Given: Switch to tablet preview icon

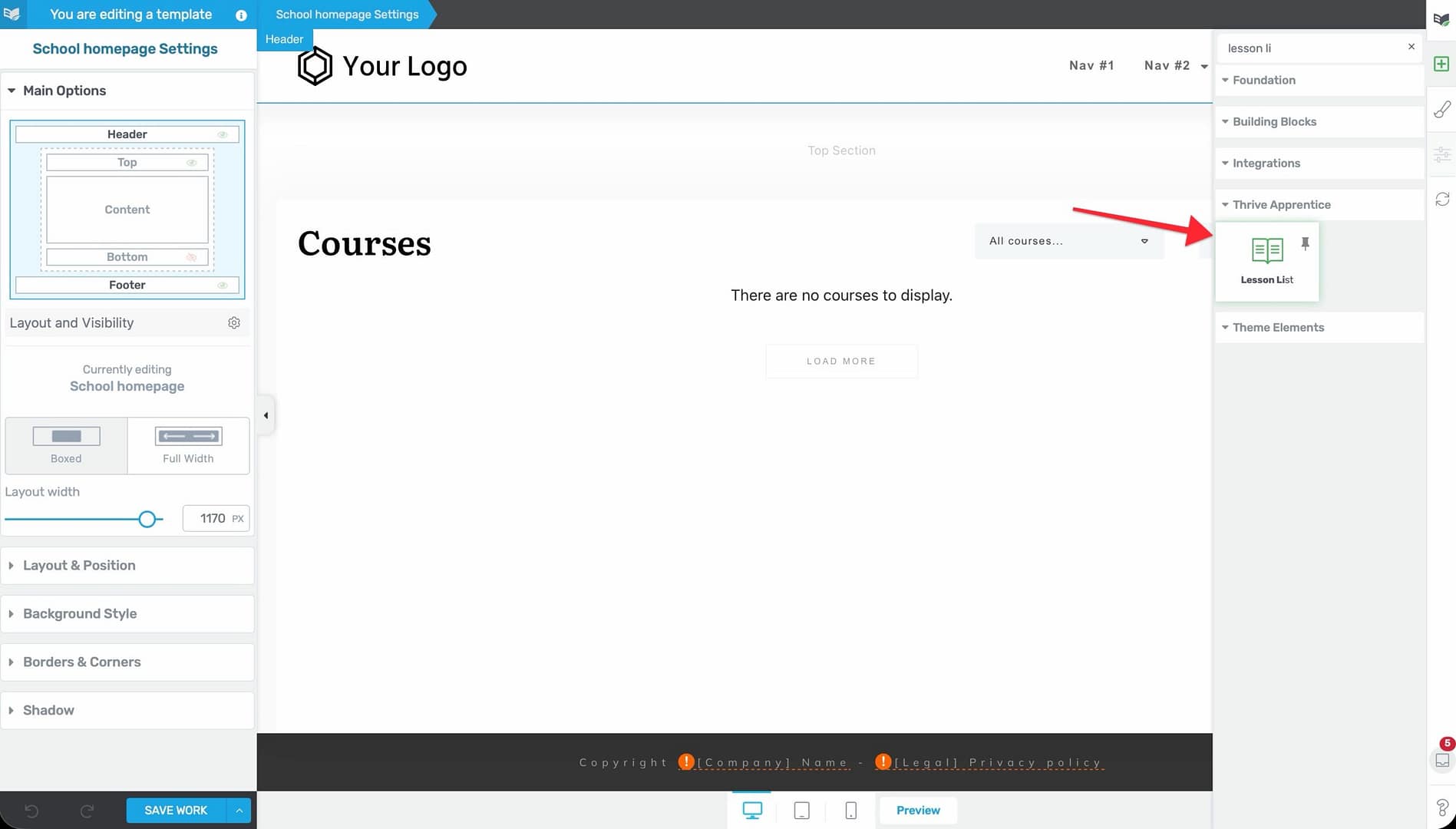Looking at the screenshot, I should coord(801,811).
